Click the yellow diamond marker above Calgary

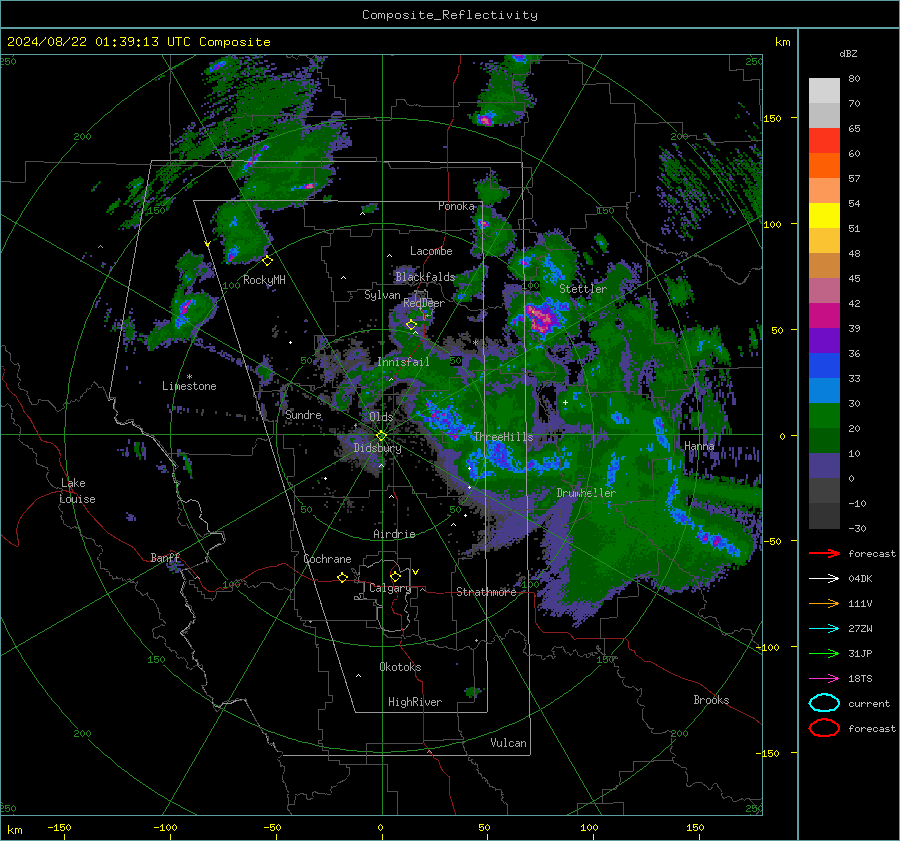(395, 576)
